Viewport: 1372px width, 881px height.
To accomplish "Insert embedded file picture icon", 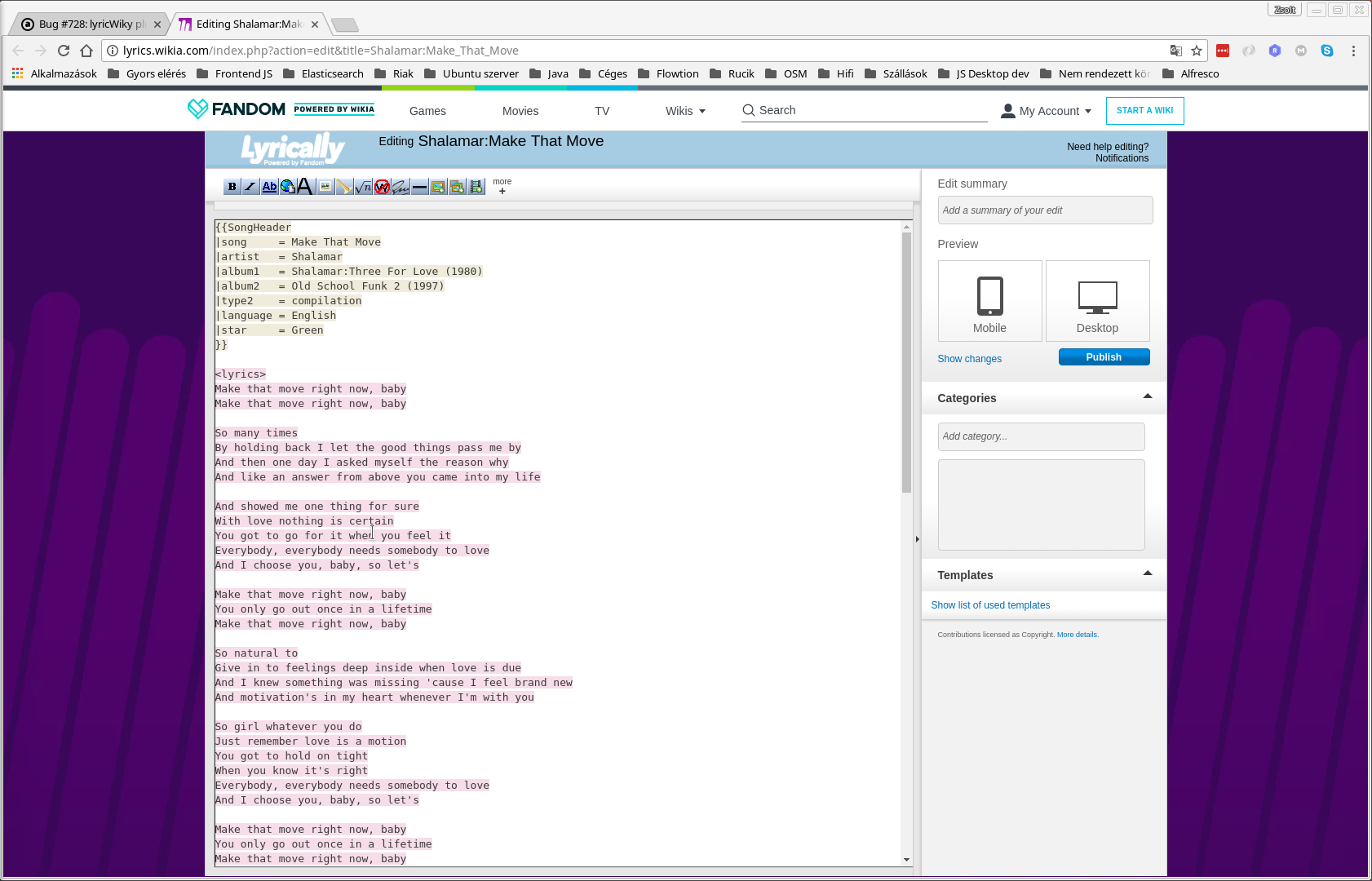I will click(x=325, y=187).
